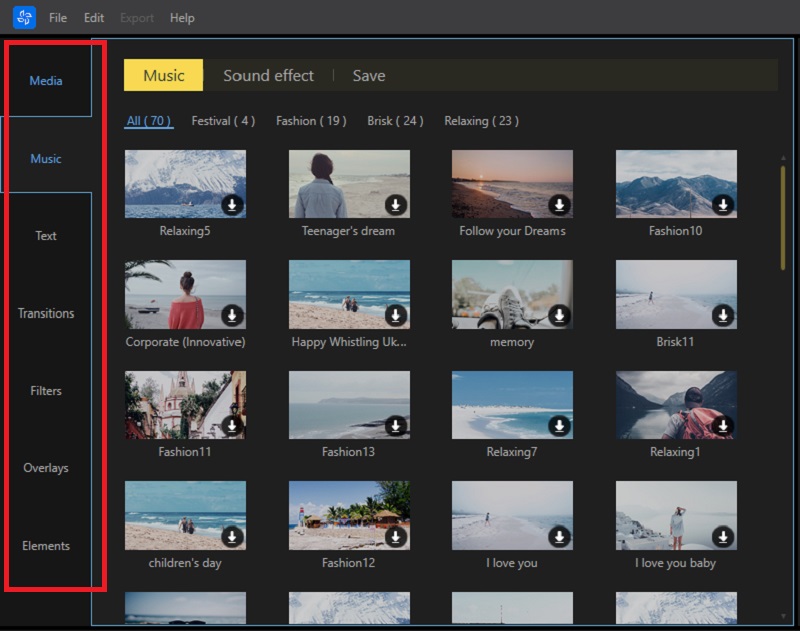Open the Edit menu
The image size is (800, 631).
pyautogui.click(x=94, y=18)
